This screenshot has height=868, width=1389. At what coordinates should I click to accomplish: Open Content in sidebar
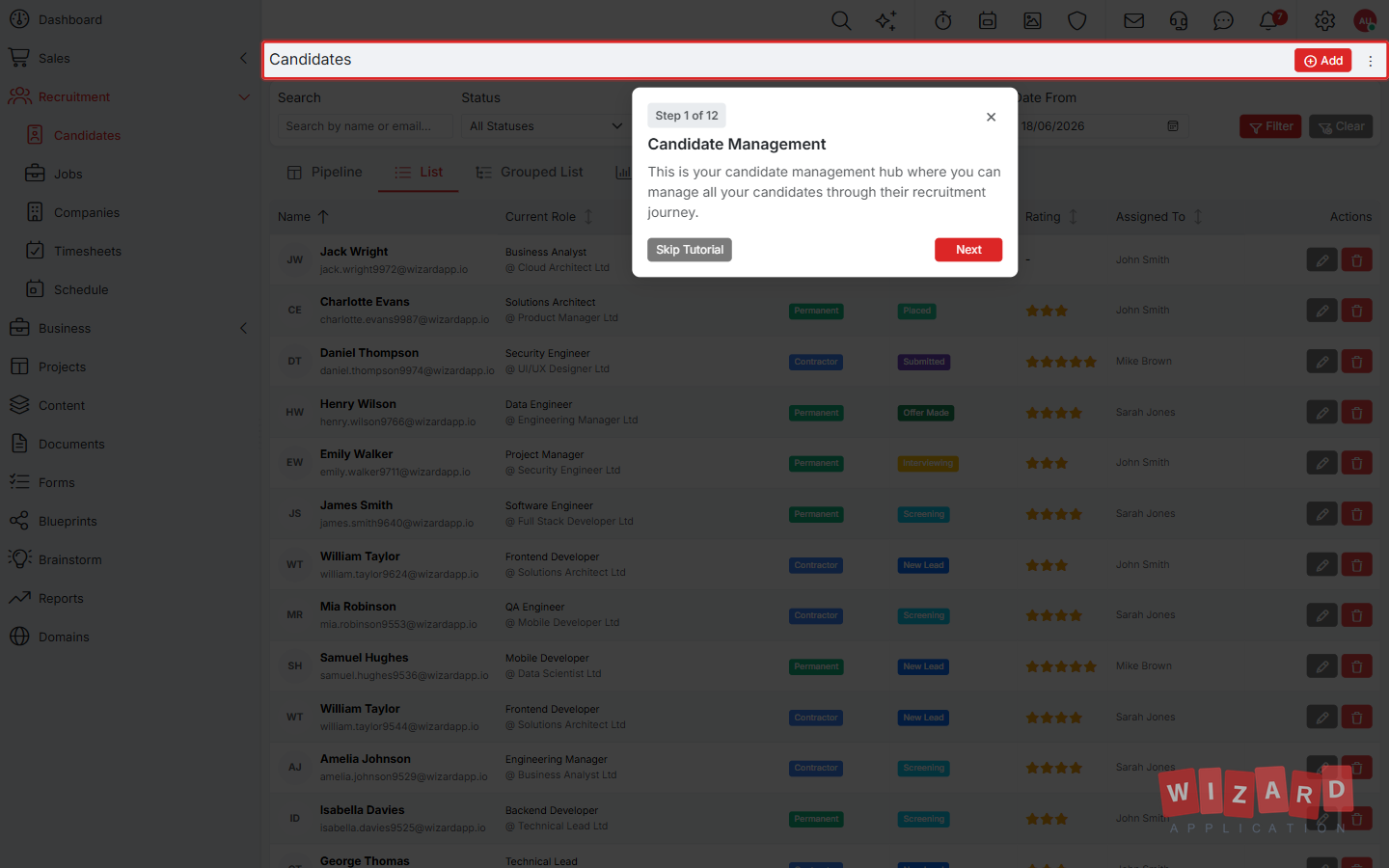pos(62,405)
